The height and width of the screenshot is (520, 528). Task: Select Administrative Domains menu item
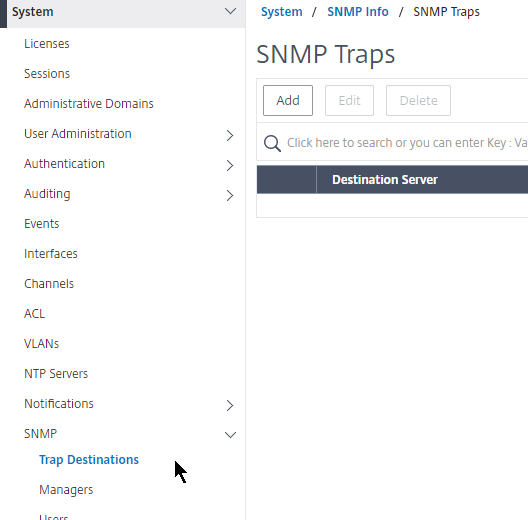click(89, 104)
